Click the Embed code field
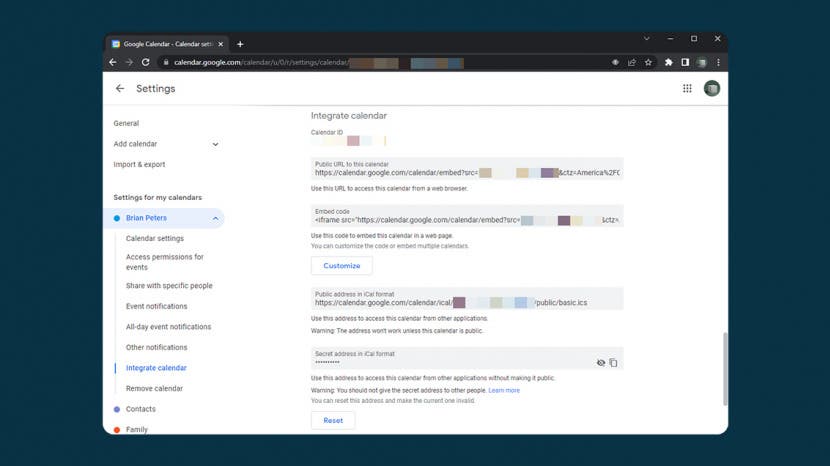830x466 pixels. pyautogui.click(x=467, y=216)
